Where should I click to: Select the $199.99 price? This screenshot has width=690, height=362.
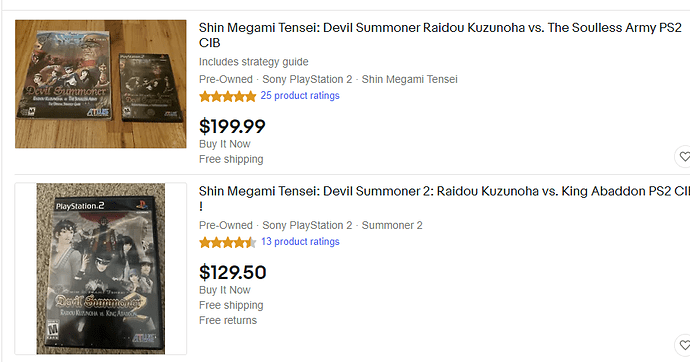coord(232,126)
